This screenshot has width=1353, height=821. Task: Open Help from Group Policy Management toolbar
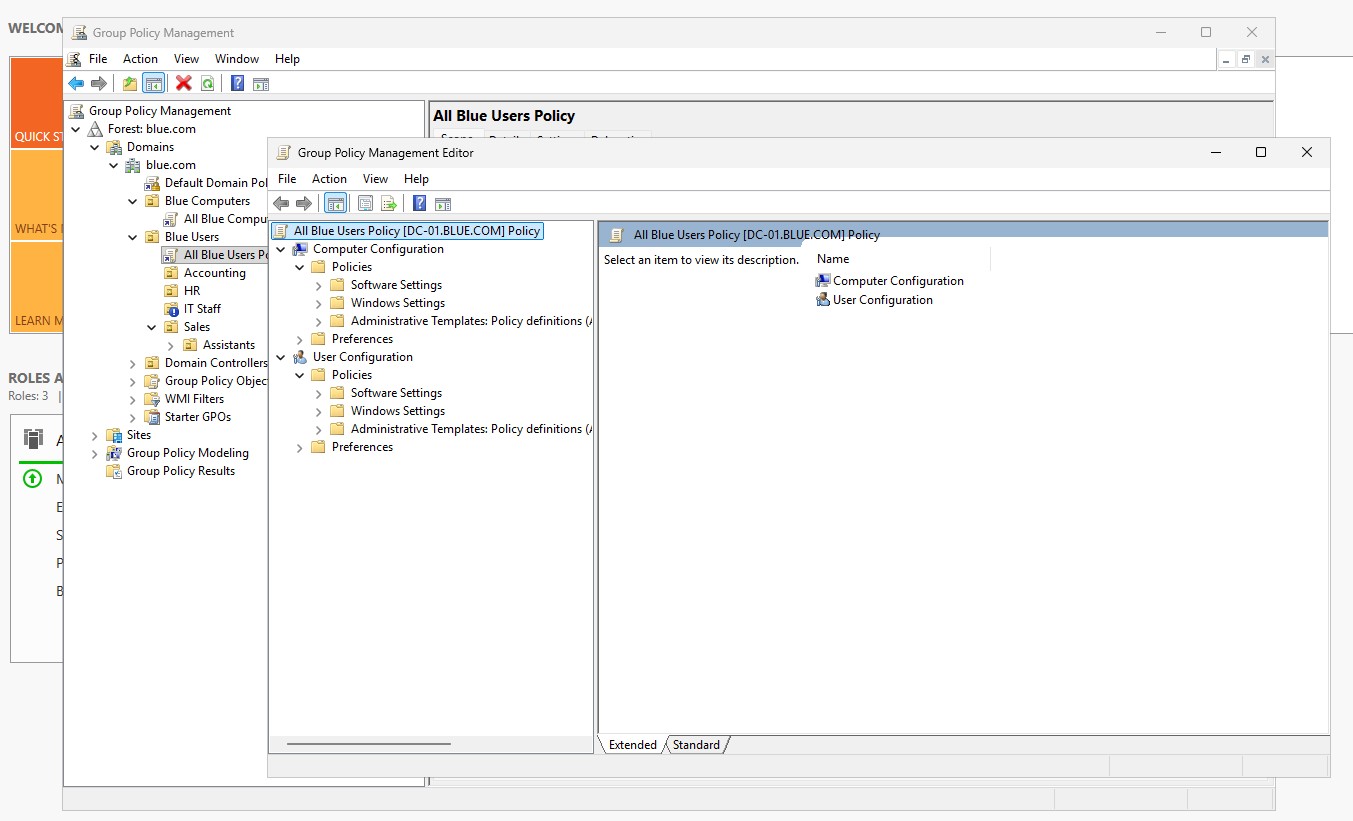coord(238,83)
